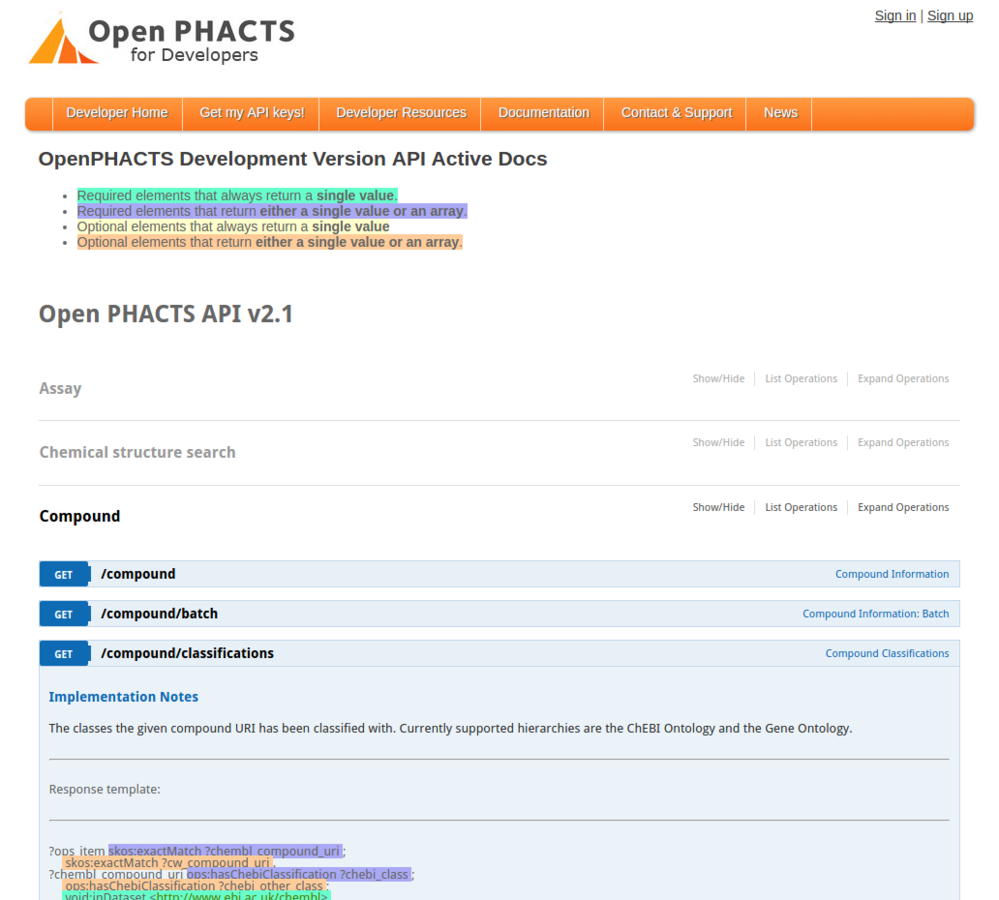Viewport: 999px width, 900px height.
Task: Open the Compound Information link
Action: point(891,574)
